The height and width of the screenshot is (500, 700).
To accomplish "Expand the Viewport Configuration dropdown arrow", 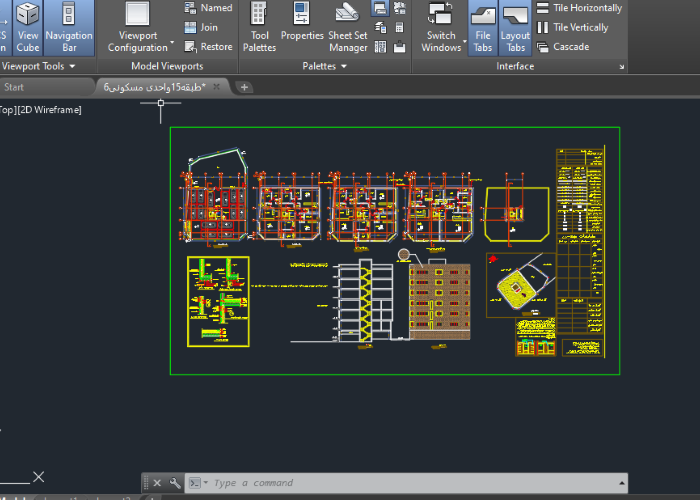I will pyautogui.click(x=172, y=43).
